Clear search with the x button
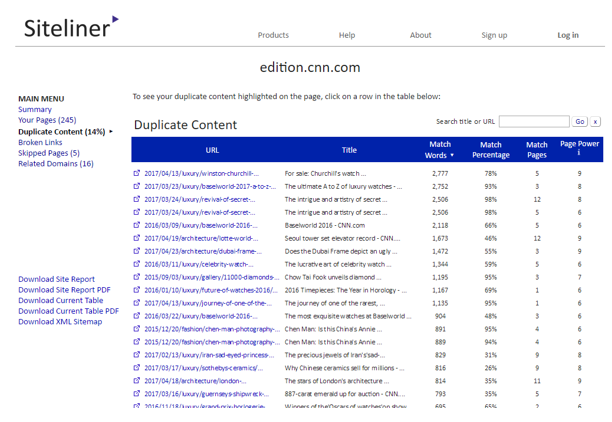 pos(596,122)
